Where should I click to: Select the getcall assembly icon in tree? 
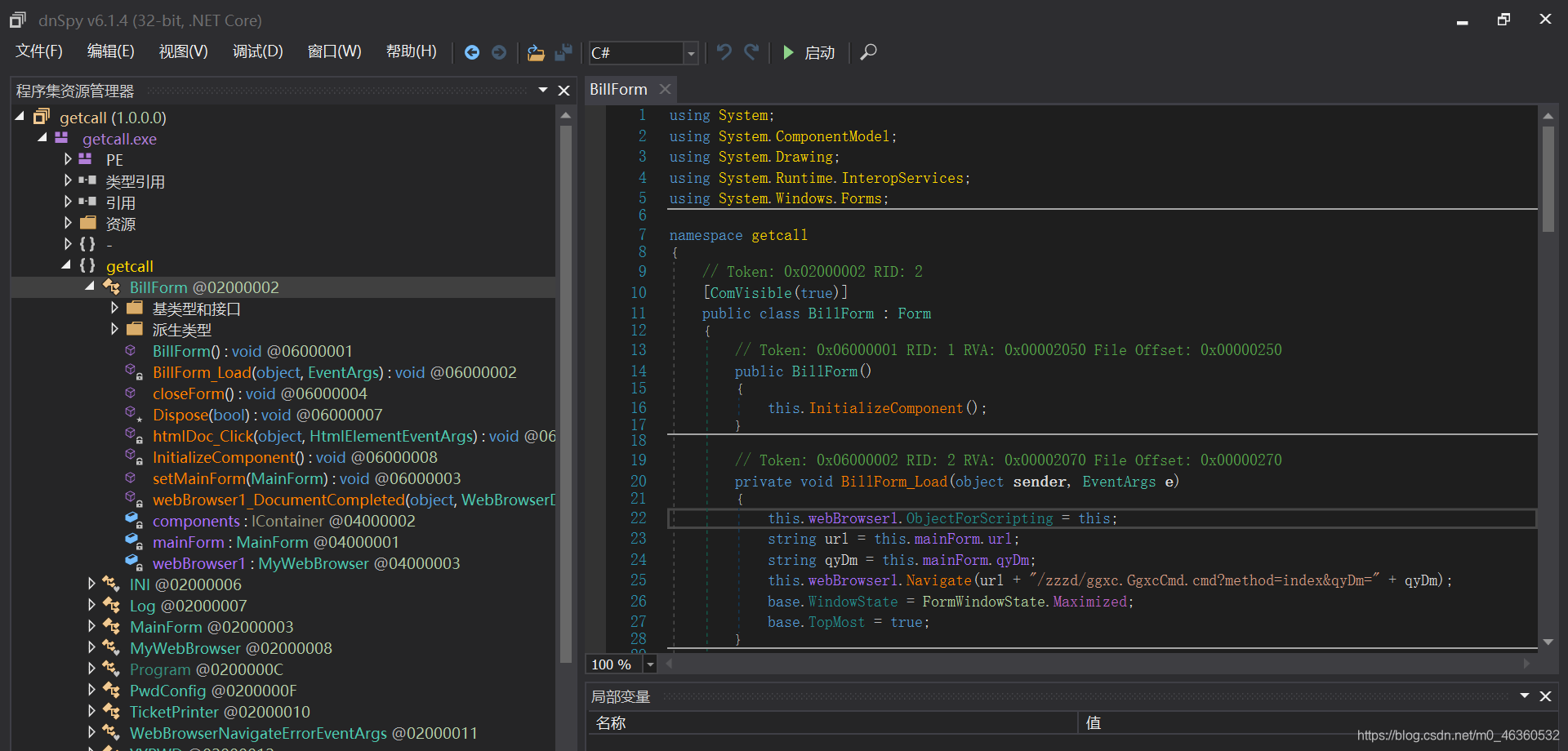tap(42, 118)
